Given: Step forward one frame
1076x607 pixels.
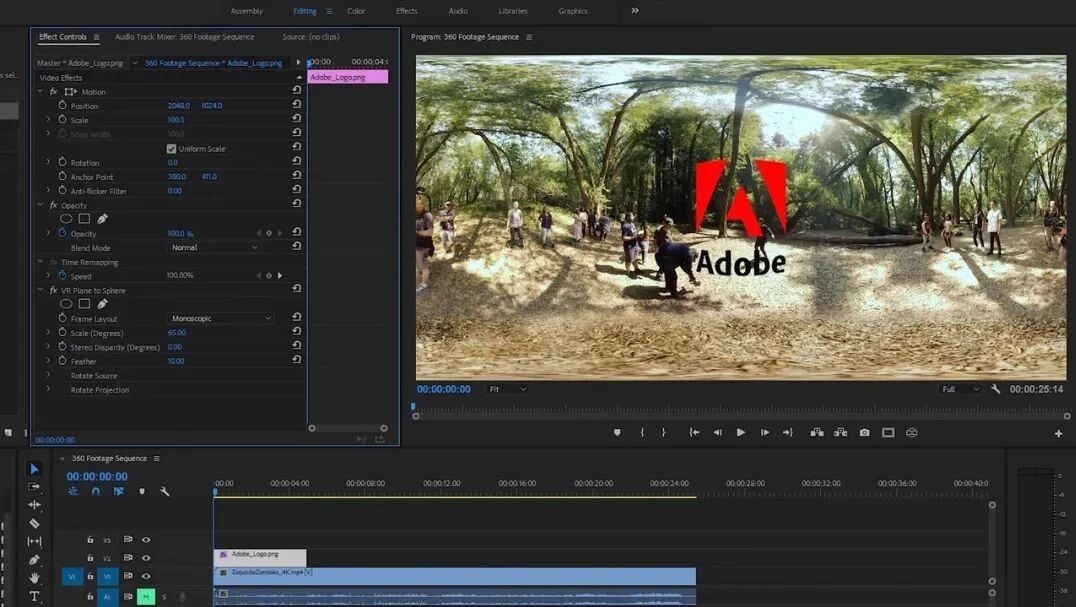Looking at the screenshot, I should point(764,433).
